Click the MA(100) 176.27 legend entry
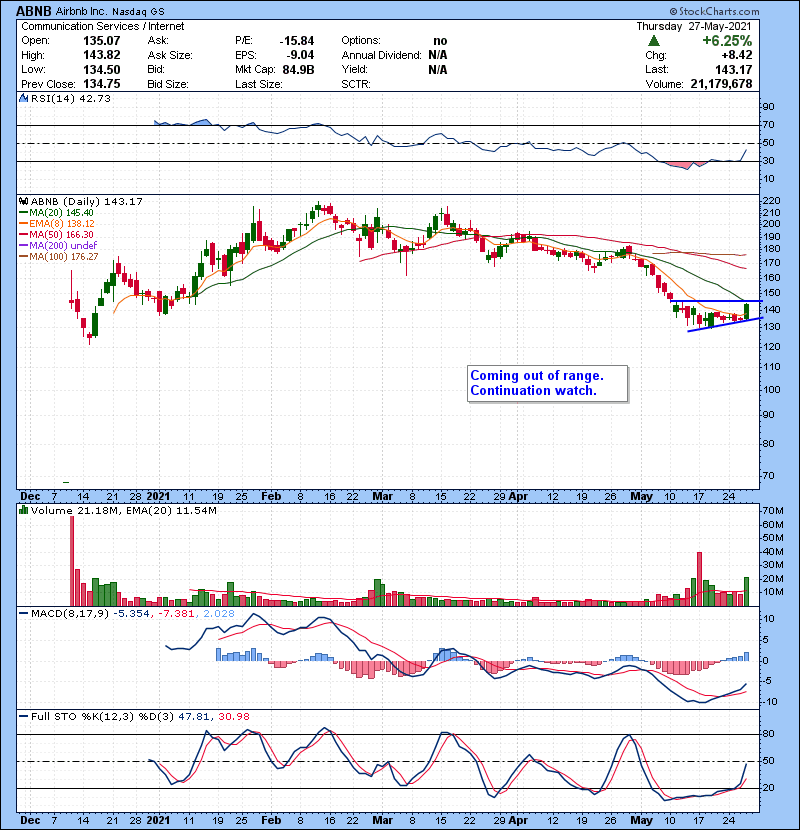This screenshot has height=830, width=800. tap(58, 256)
